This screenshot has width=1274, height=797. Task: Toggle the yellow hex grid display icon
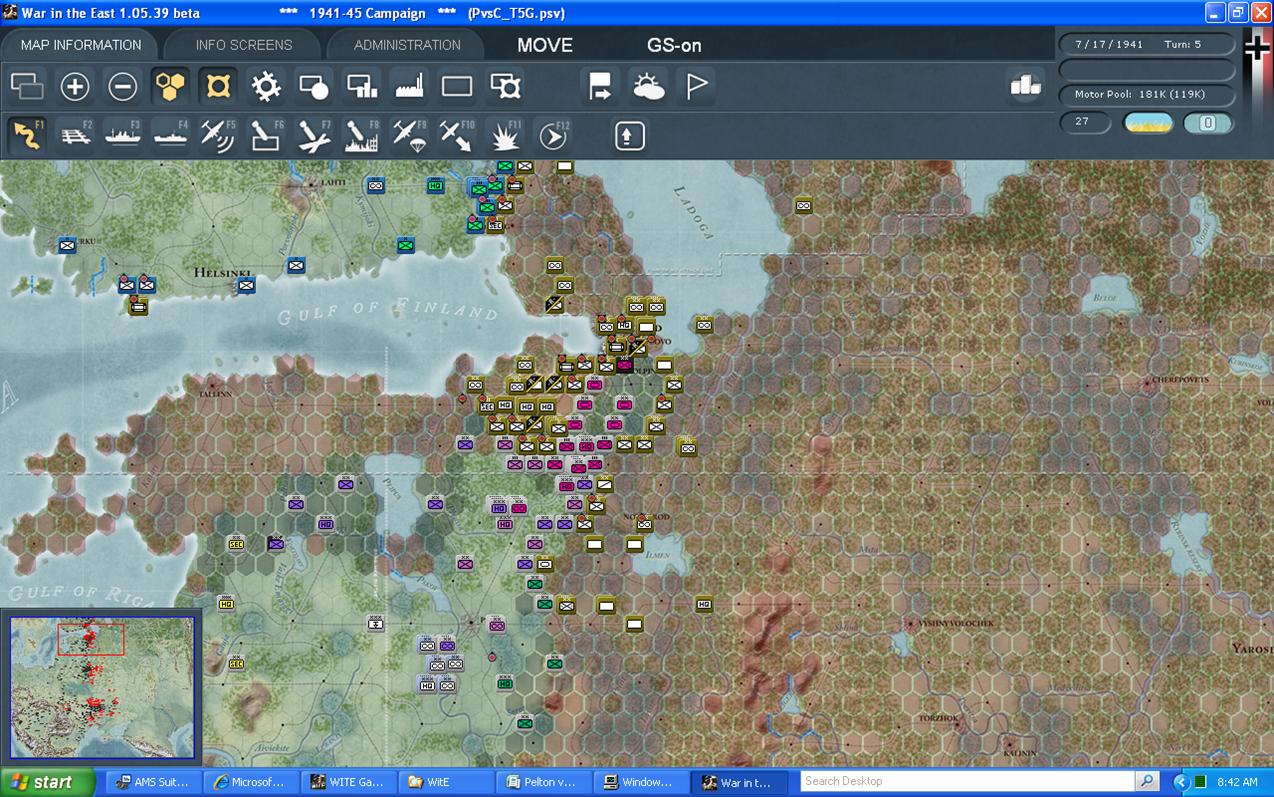171,87
